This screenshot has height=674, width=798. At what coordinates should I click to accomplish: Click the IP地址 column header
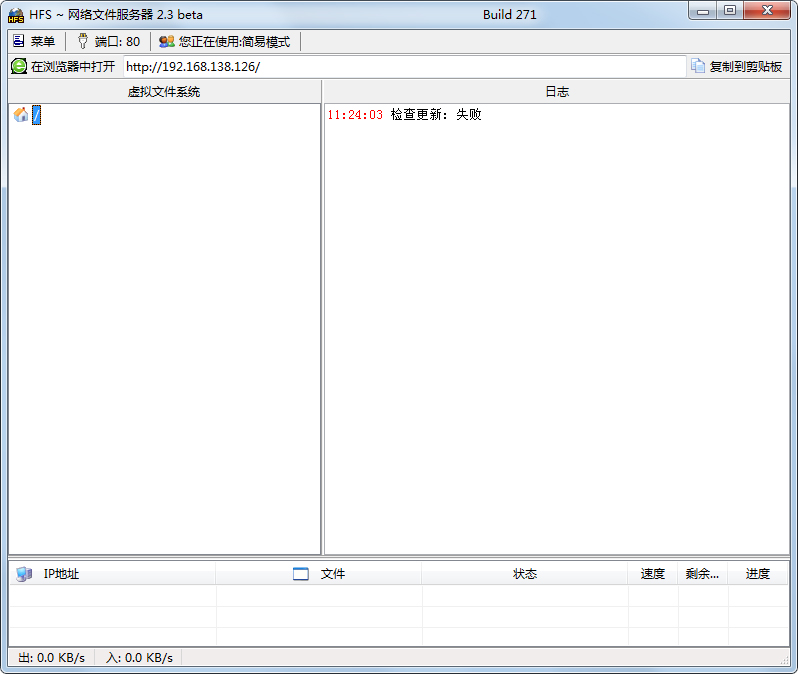pos(112,574)
